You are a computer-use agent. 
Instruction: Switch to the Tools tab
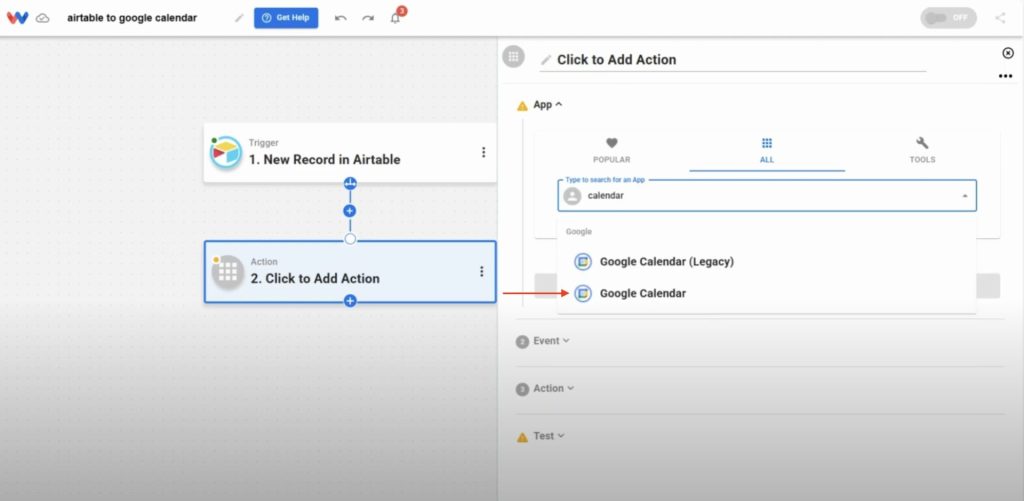[922, 150]
